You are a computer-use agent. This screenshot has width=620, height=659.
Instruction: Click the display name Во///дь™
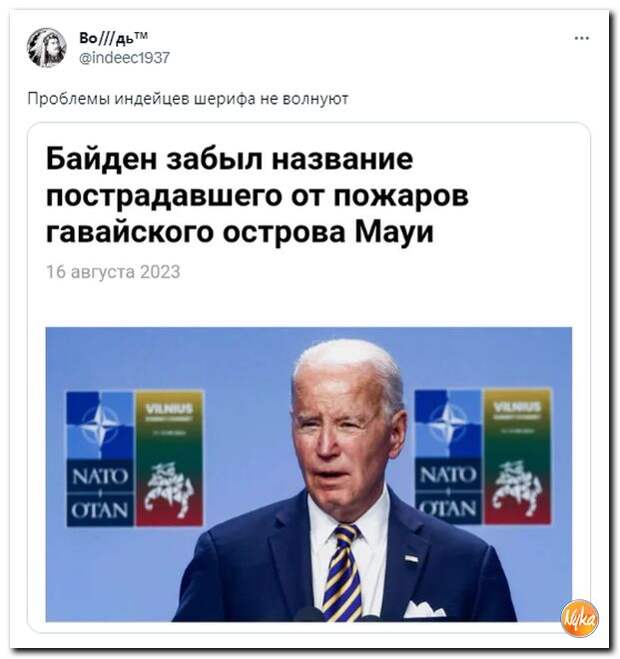(113, 38)
